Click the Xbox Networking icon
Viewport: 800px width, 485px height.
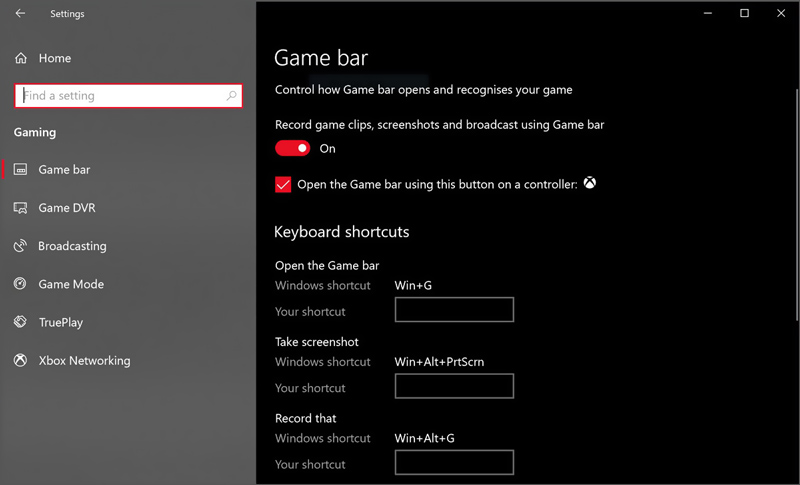[x=21, y=360]
